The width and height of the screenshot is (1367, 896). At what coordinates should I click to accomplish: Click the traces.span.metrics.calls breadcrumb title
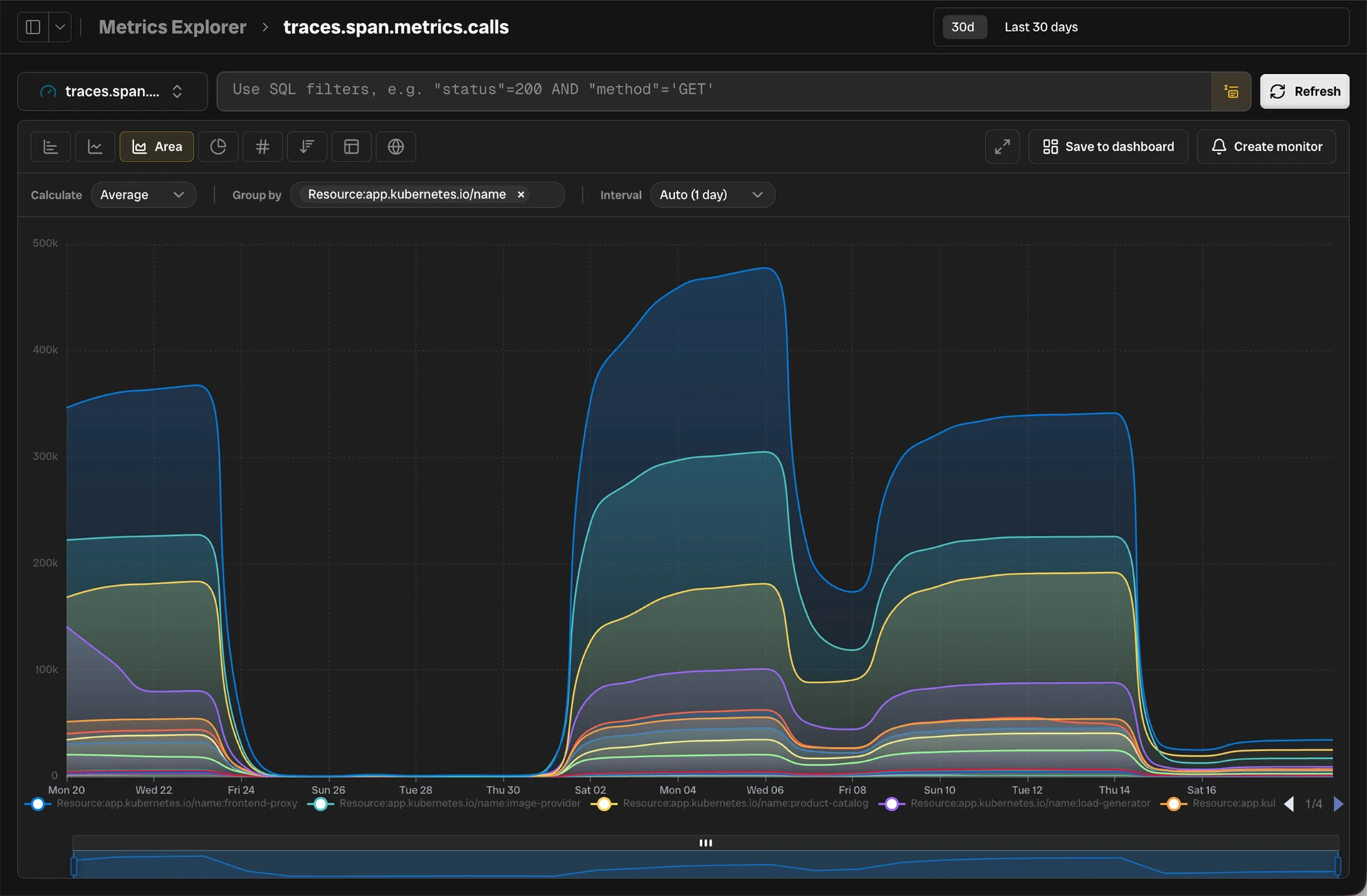point(396,27)
